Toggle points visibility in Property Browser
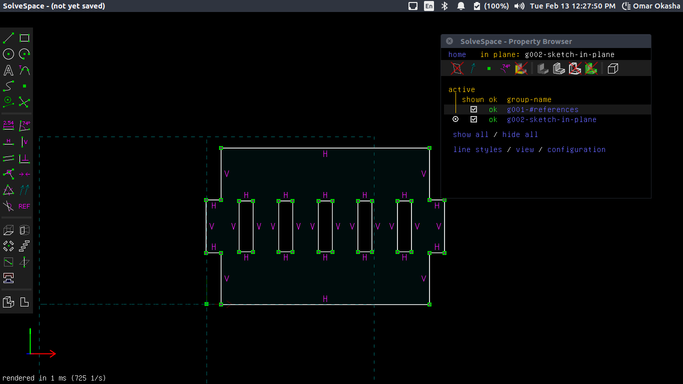Screen dimensions: 683x384 489,68
